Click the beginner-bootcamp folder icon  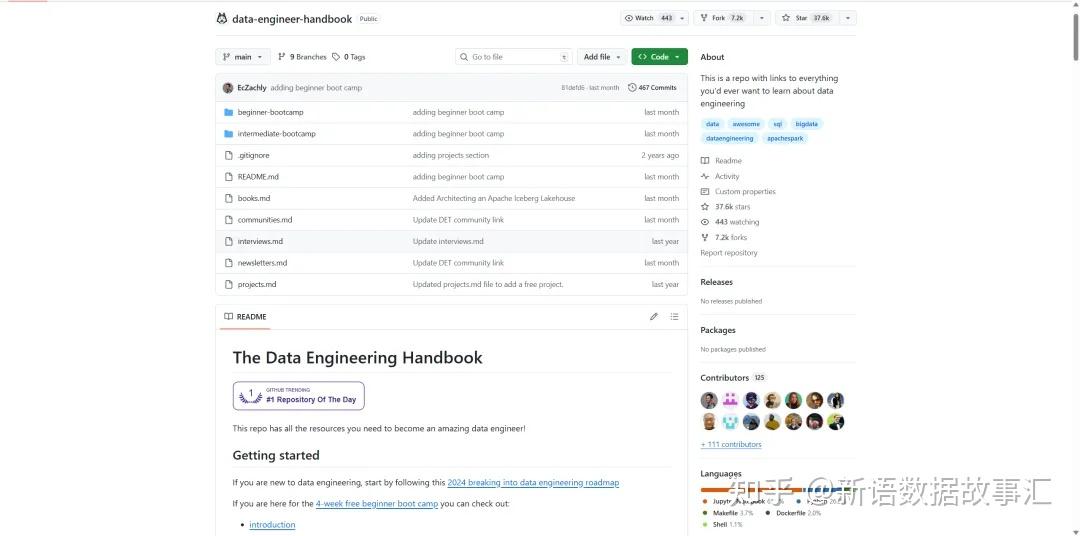[229, 112]
